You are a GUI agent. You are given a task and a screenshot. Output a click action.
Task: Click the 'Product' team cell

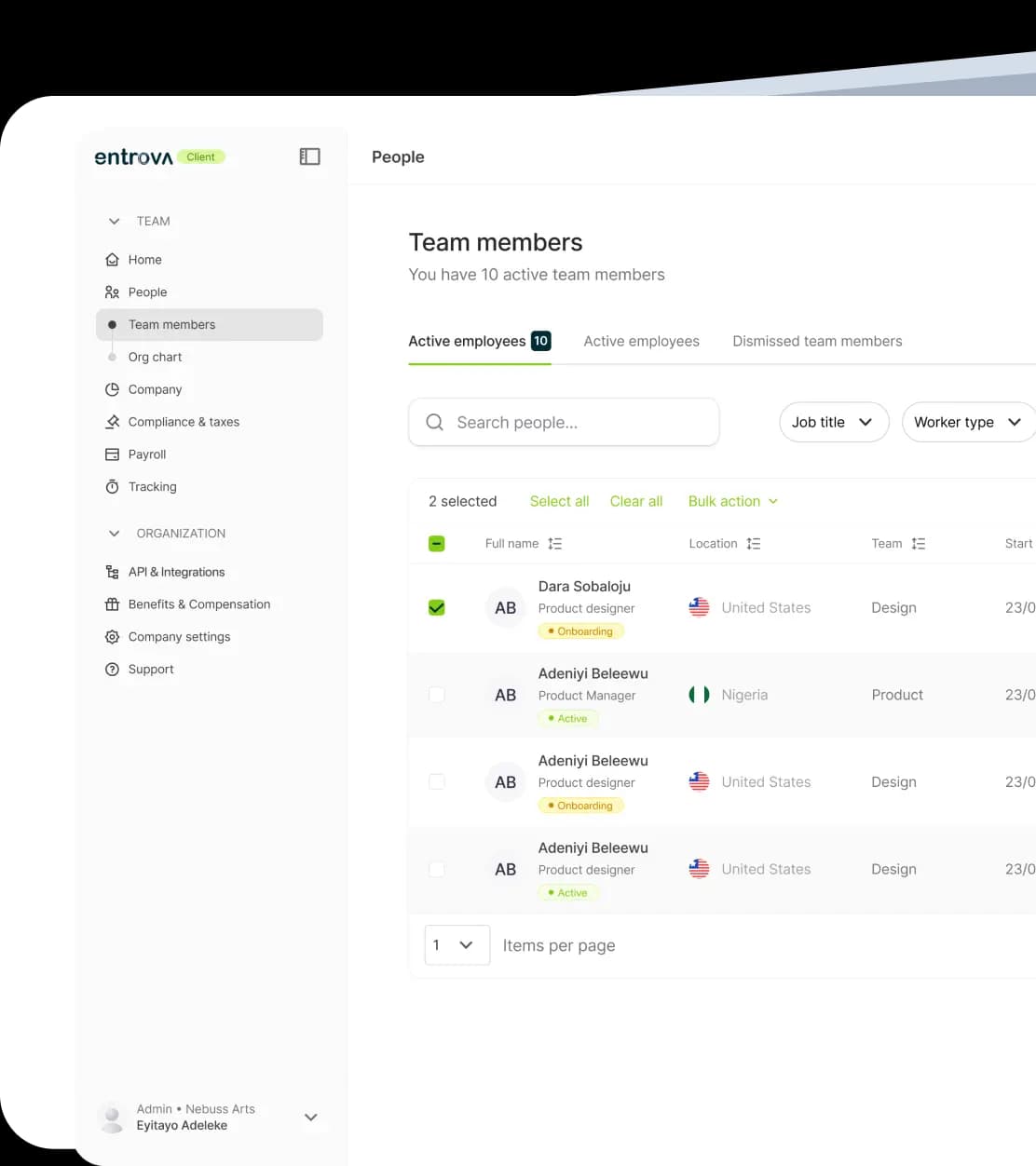(897, 695)
